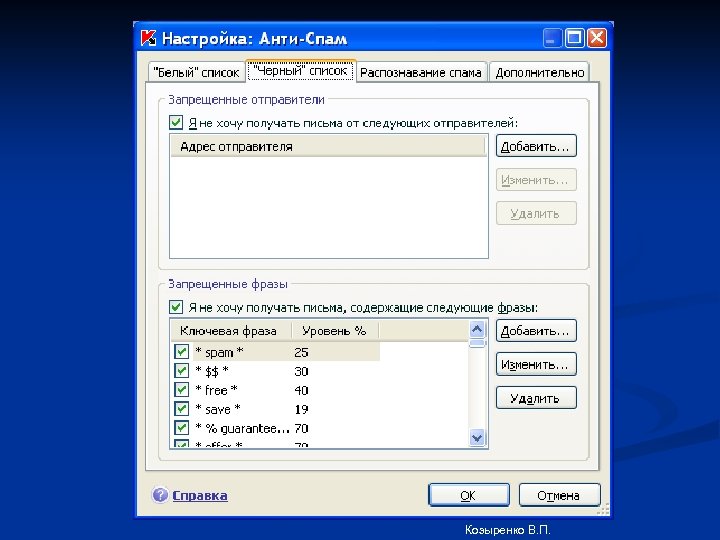Click Изменить in blocked phrases section
This screenshot has width=720, height=540.
click(x=536, y=365)
